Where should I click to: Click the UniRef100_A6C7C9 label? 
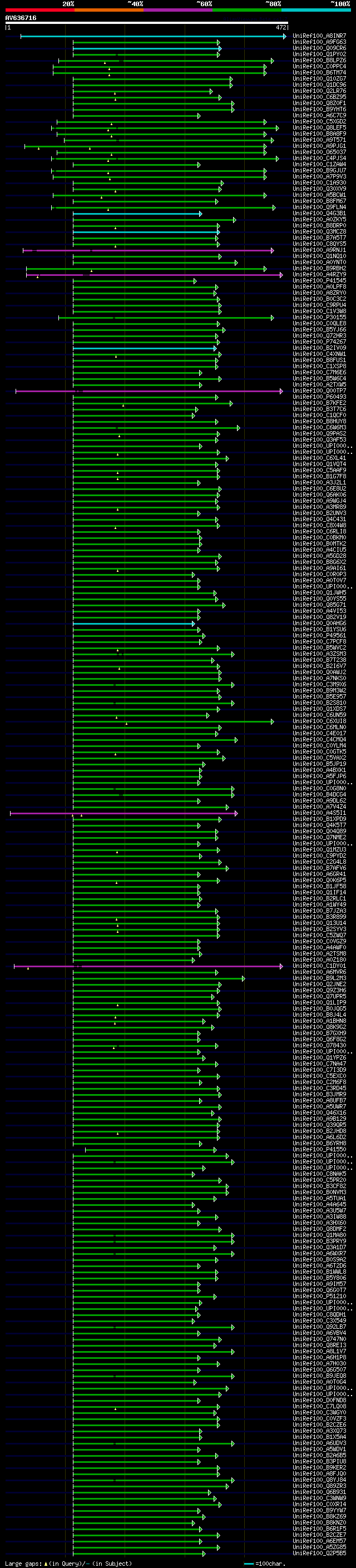319,115
